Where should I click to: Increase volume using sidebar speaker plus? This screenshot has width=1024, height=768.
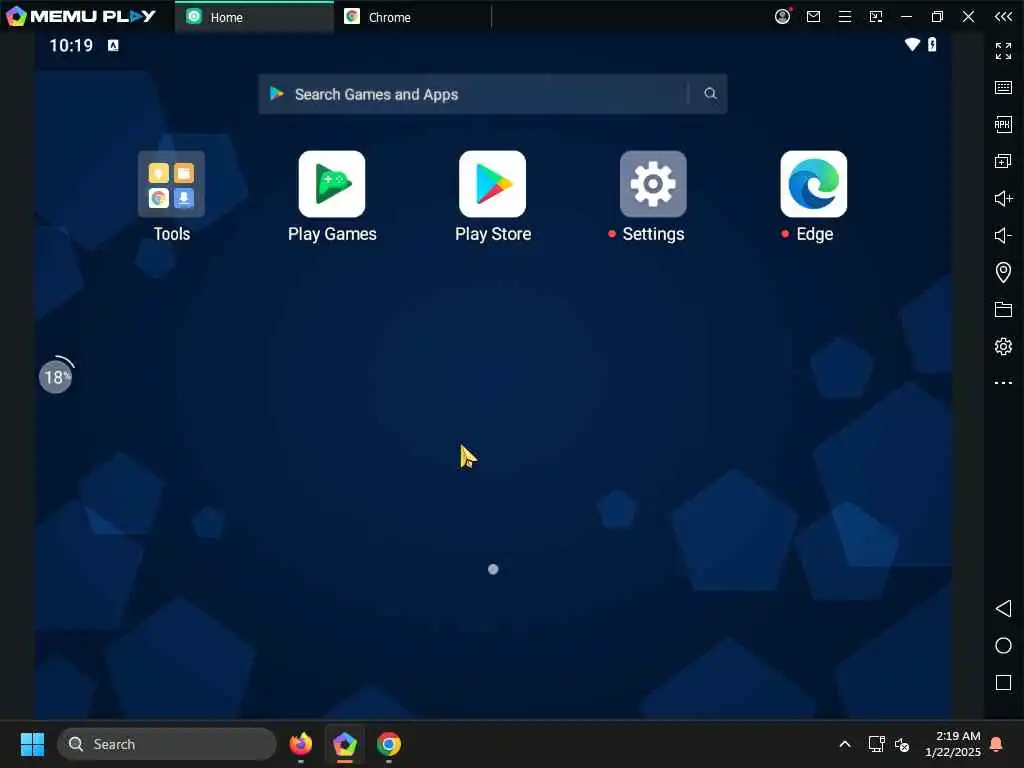click(1003, 198)
